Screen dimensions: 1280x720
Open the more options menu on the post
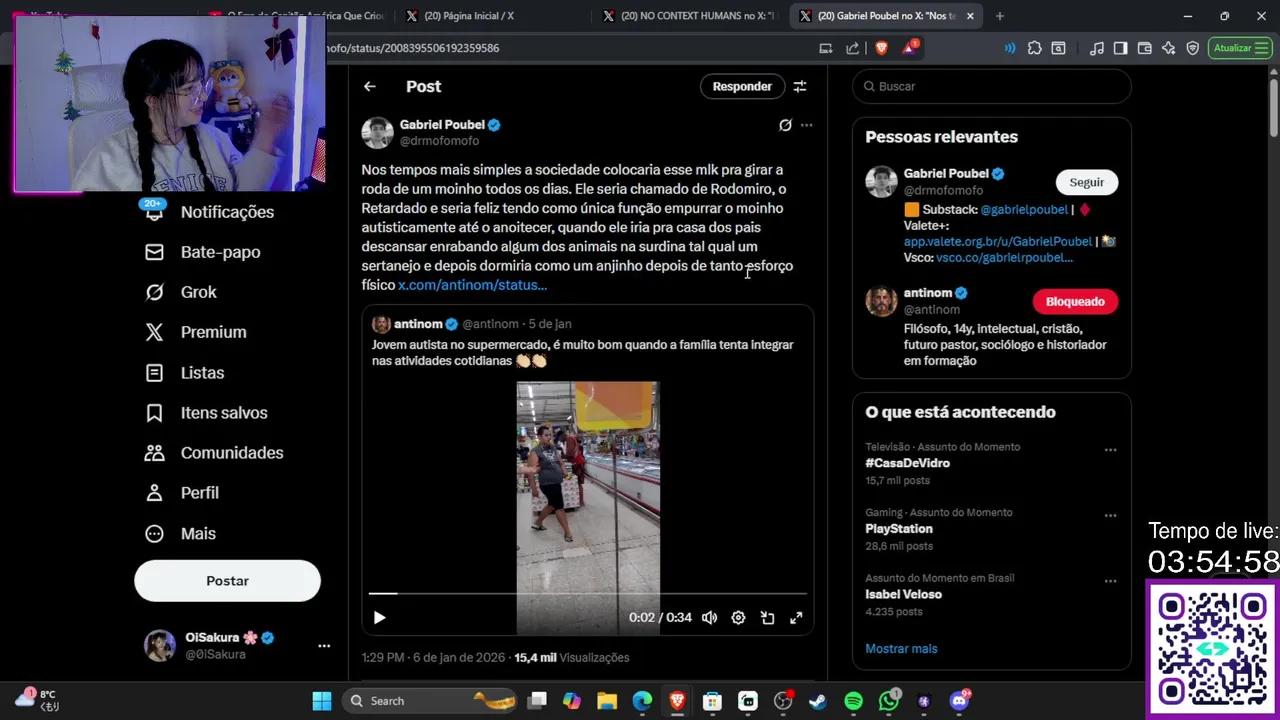pos(807,125)
